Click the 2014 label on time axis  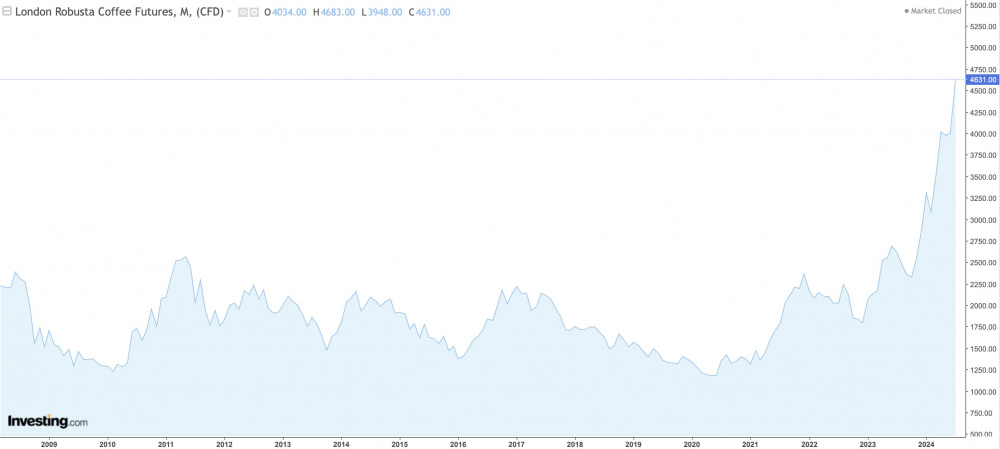tap(341, 443)
